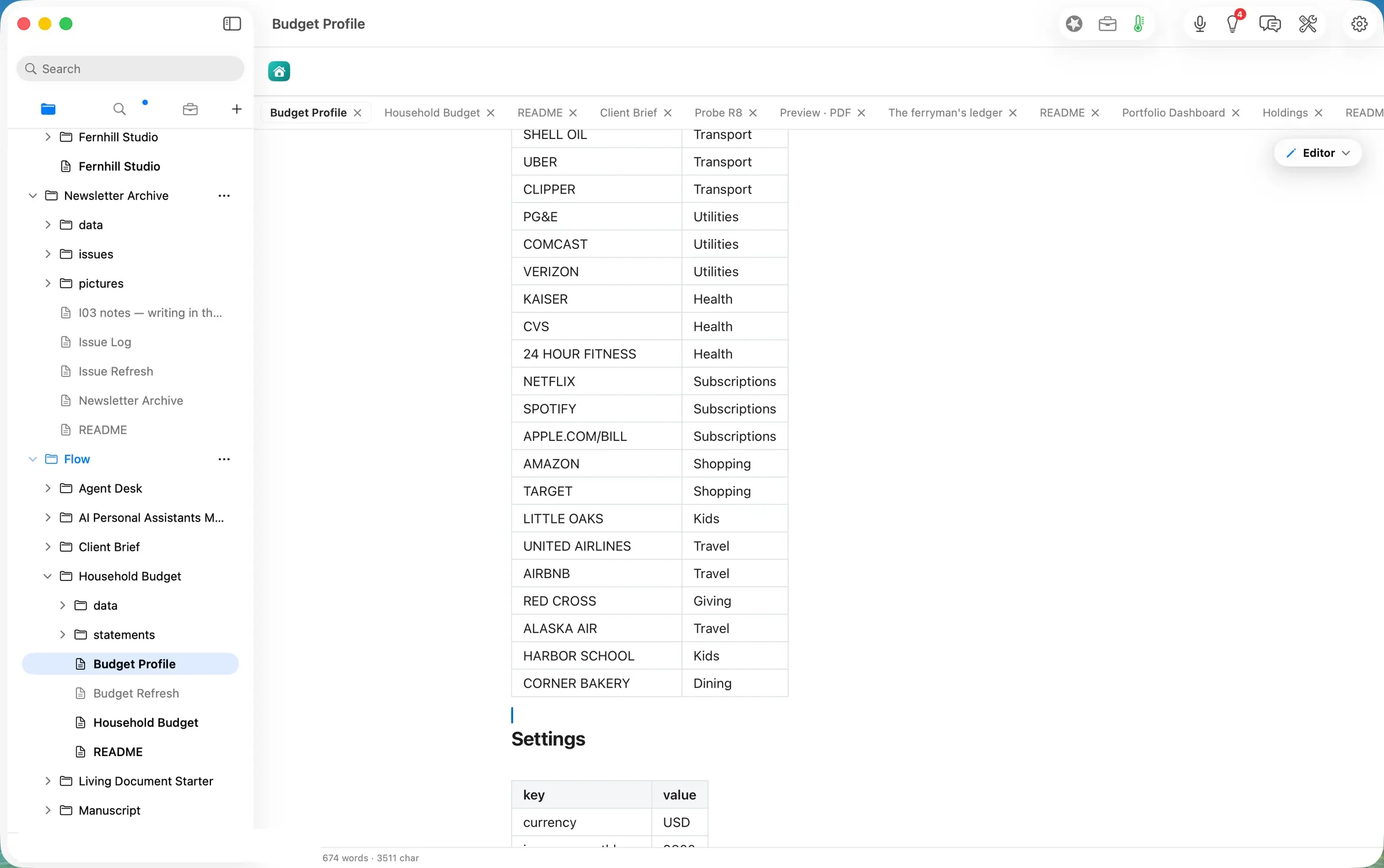Expand the Agent Desk folder
This screenshot has width=1384, height=868.
[48, 488]
